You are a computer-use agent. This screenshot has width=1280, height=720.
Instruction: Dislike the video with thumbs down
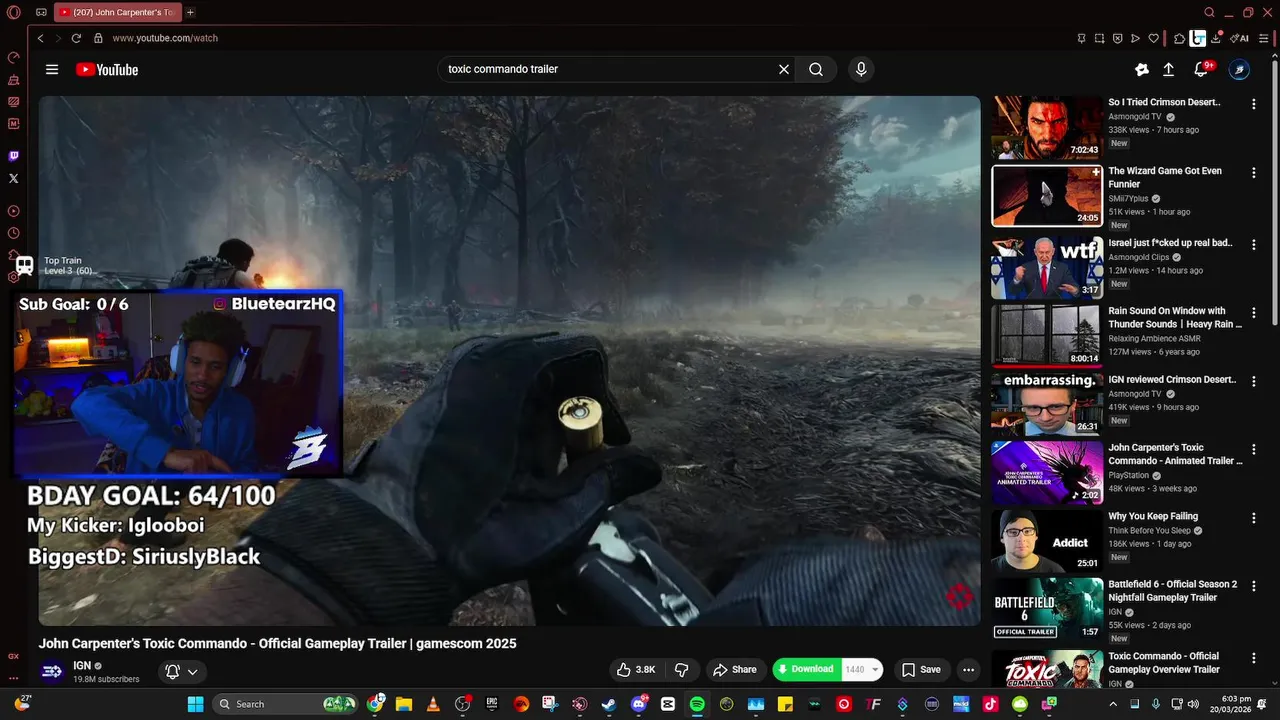pos(682,669)
